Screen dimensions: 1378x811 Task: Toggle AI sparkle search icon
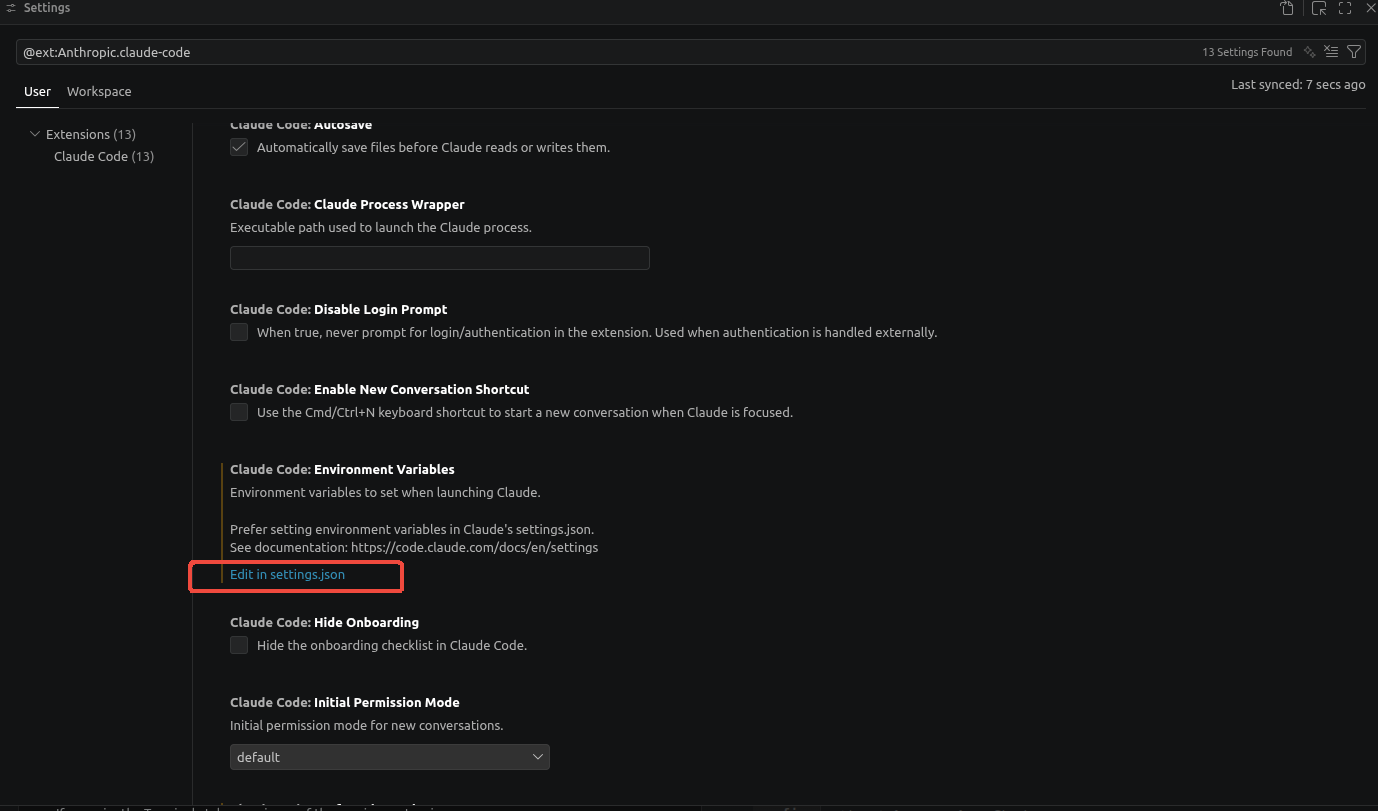tap(1309, 52)
